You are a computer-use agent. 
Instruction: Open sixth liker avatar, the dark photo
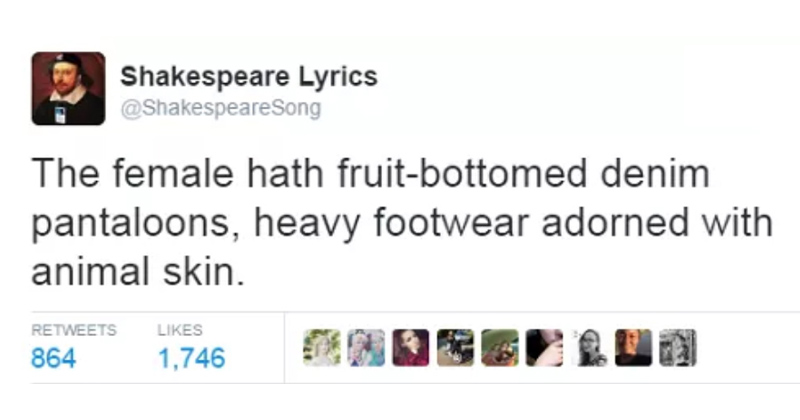tap(545, 347)
